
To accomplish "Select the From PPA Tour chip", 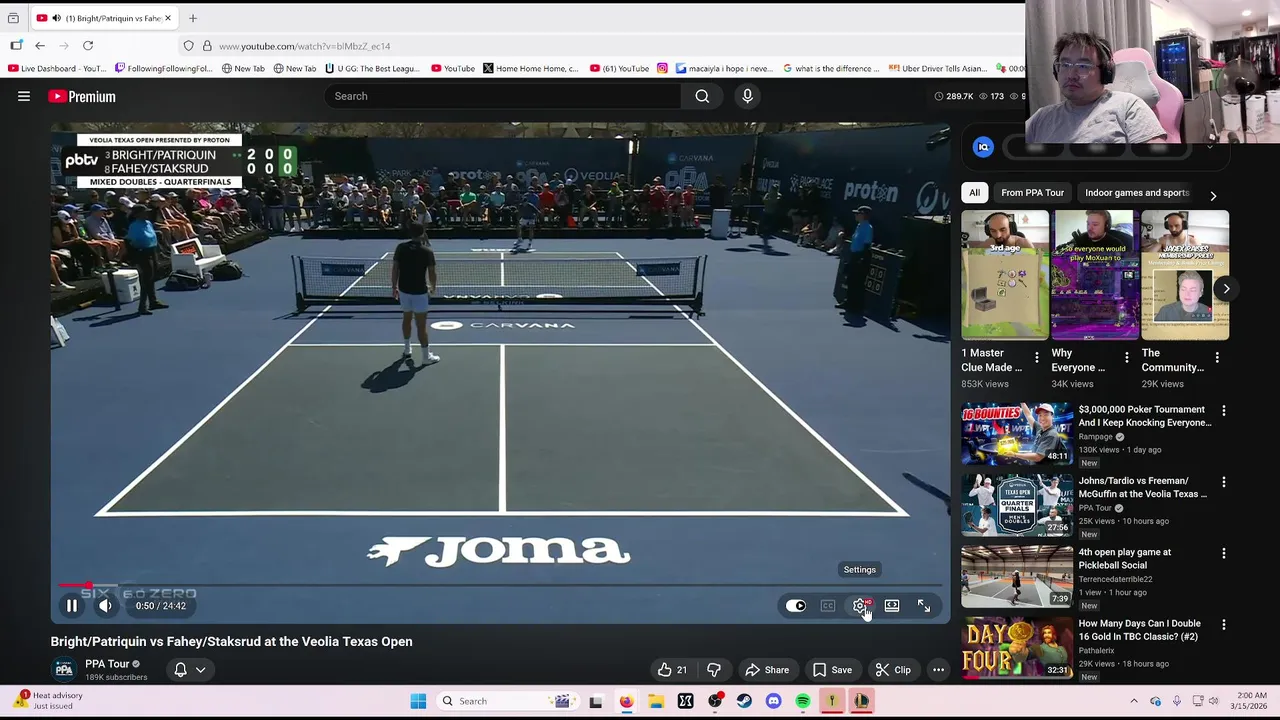I will pos(1032,193).
